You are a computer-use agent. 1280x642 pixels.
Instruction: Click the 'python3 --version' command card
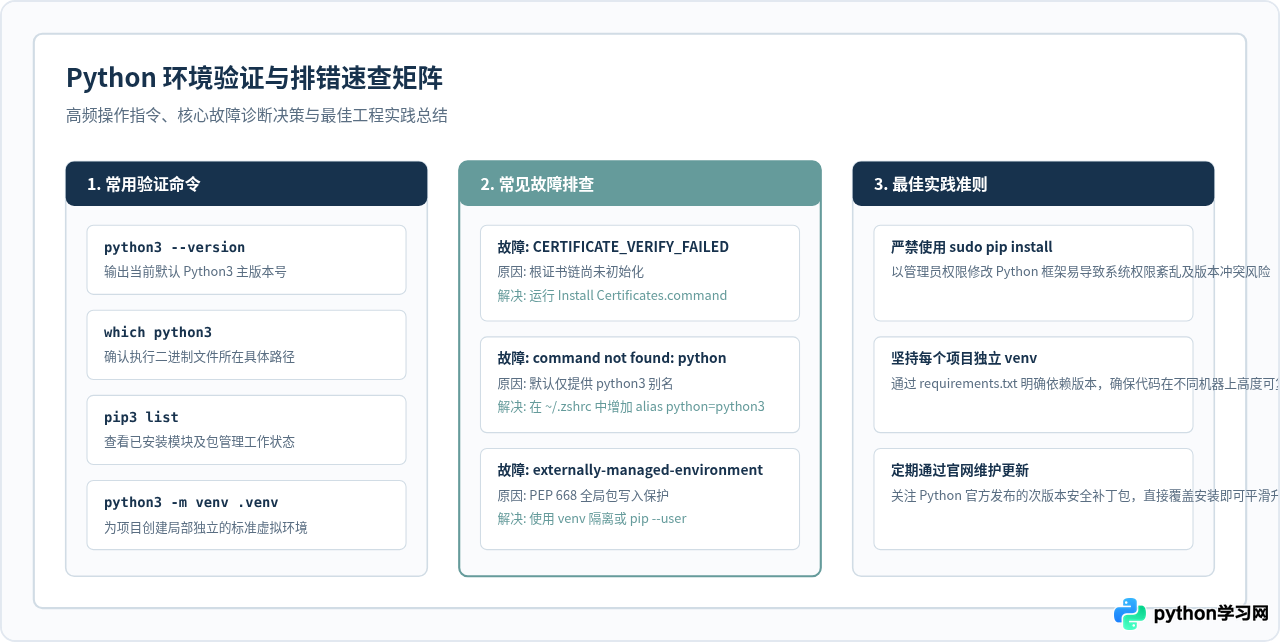point(246,260)
